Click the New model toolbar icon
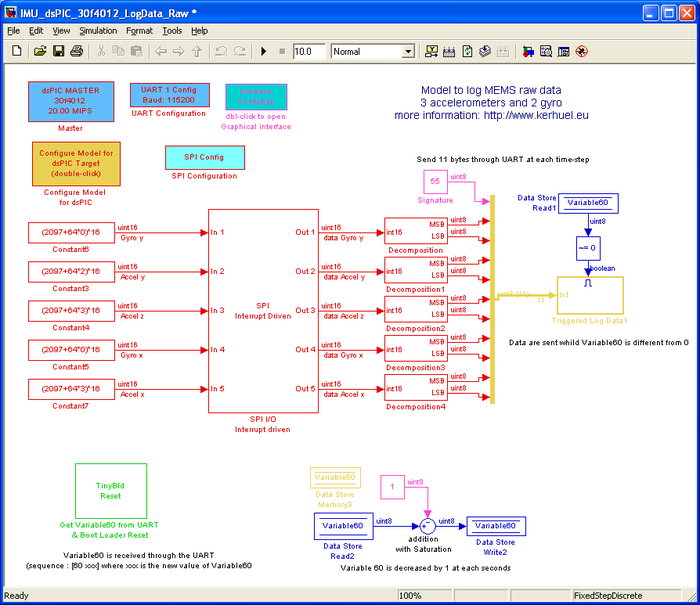 point(15,51)
